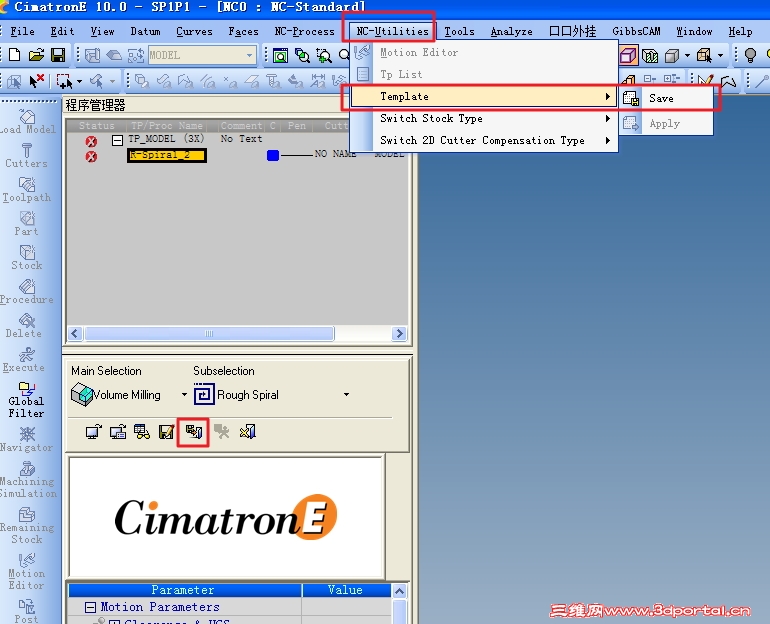This screenshot has width=770, height=624.
Task: Open the dropdown arrow beside the gray cube icon
Action: pyautogui.click(x=687, y=55)
